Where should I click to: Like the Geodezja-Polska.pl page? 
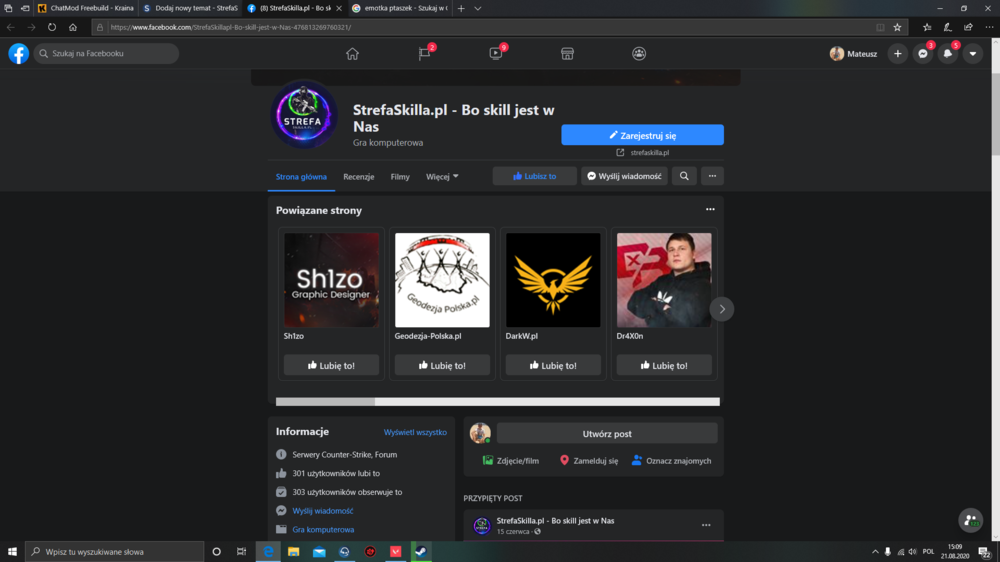pyautogui.click(x=442, y=366)
